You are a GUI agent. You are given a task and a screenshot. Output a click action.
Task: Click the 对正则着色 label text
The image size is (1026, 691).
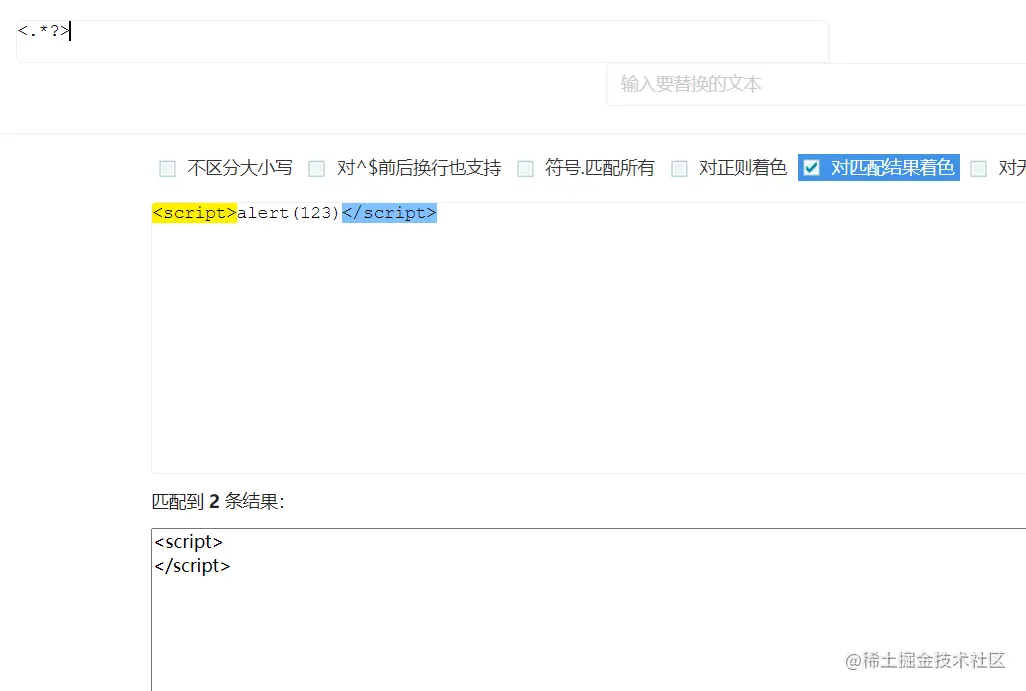point(743,168)
